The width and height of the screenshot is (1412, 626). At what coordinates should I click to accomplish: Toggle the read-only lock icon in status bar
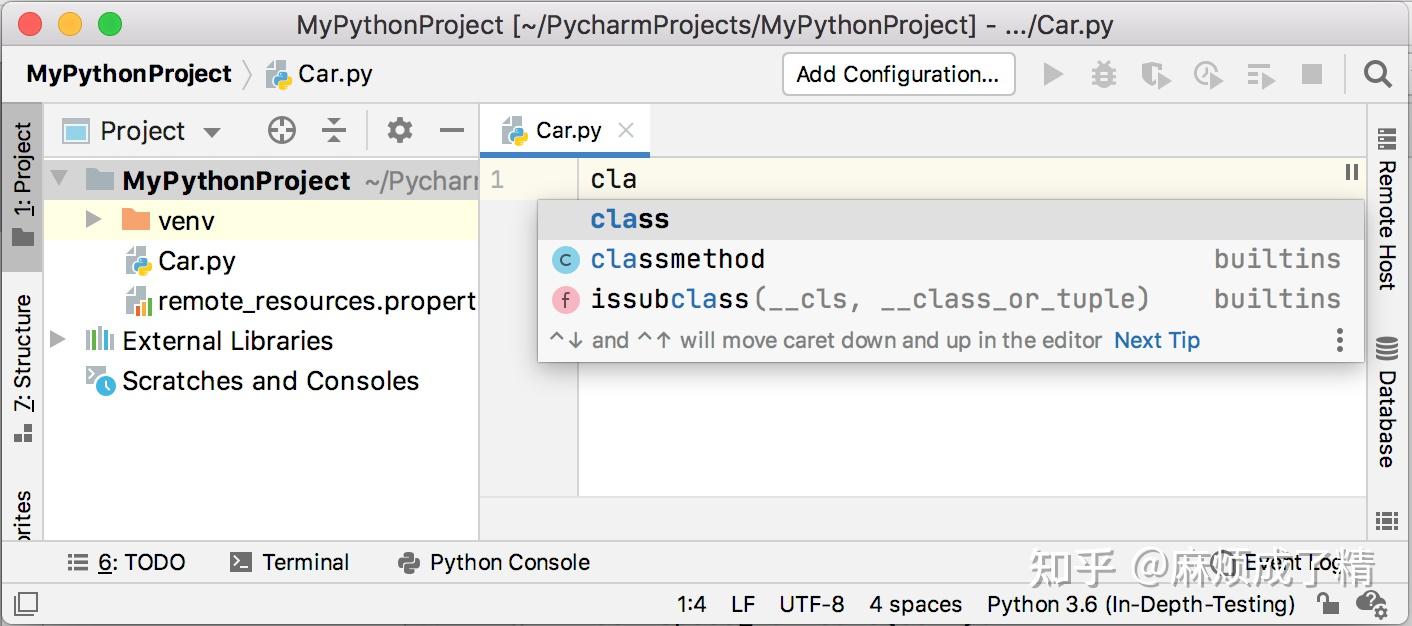pyautogui.click(x=1328, y=603)
